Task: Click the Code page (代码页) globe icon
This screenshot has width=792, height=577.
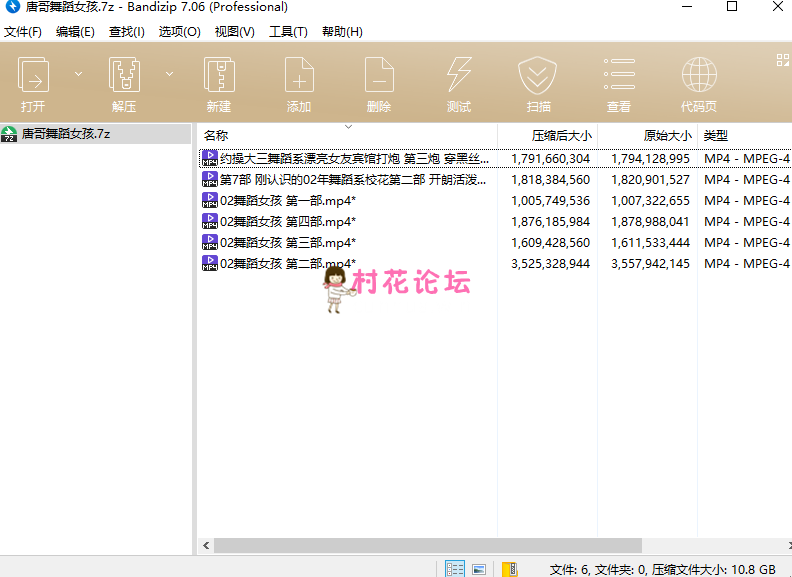Action: click(699, 75)
